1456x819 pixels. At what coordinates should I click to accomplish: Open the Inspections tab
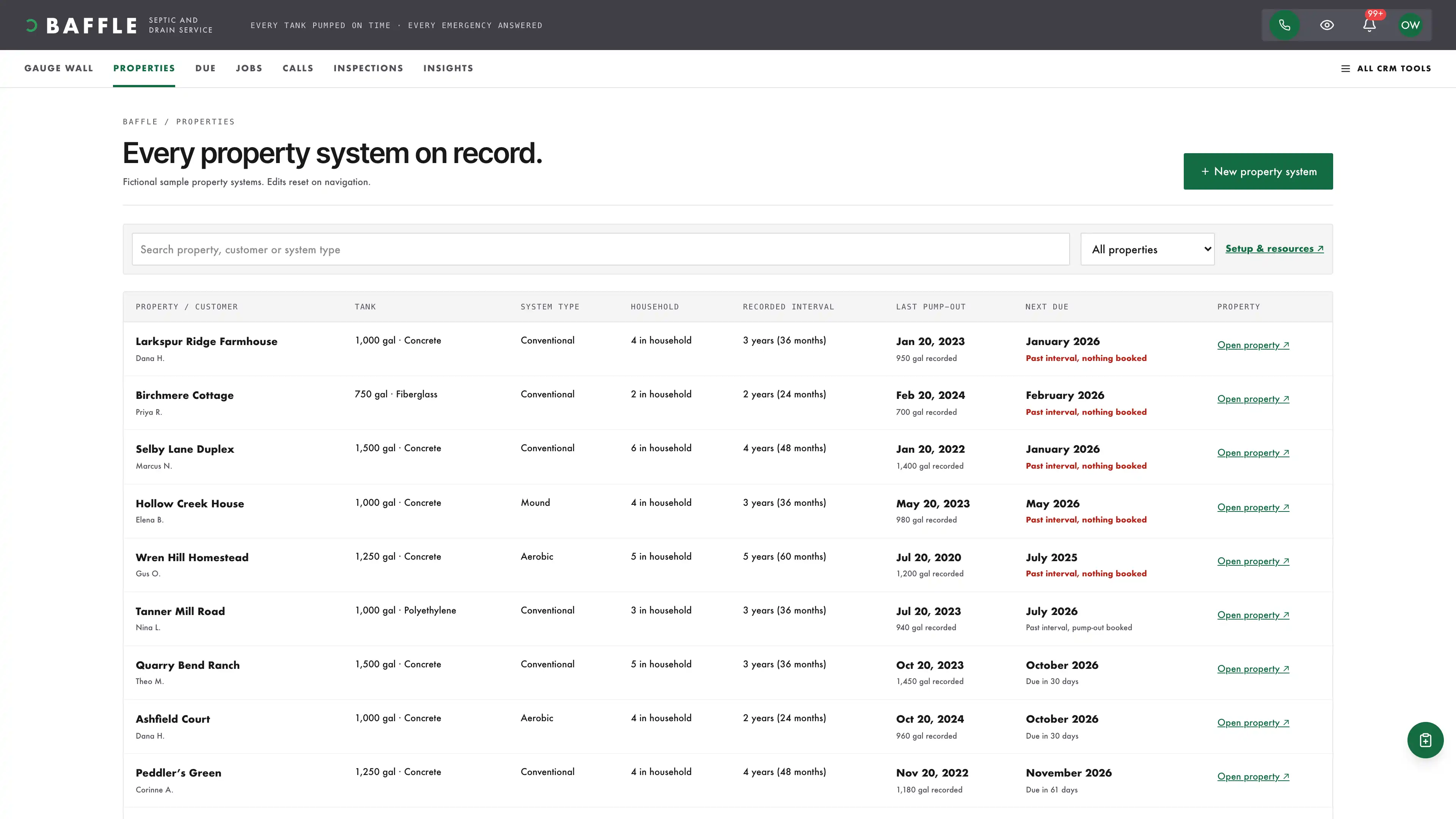[x=369, y=68]
